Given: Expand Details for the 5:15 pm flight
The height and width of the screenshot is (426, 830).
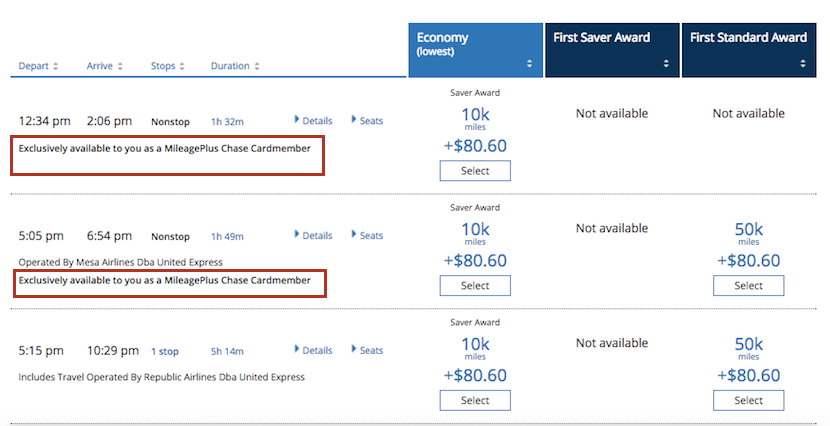Looking at the screenshot, I should click(x=314, y=351).
